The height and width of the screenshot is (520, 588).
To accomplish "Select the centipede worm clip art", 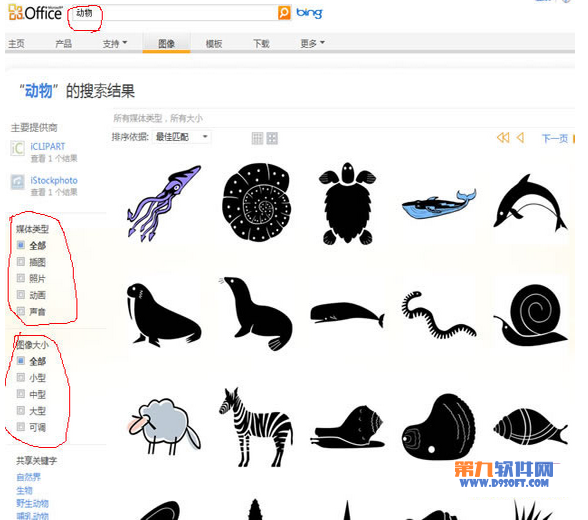I will coord(439,315).
